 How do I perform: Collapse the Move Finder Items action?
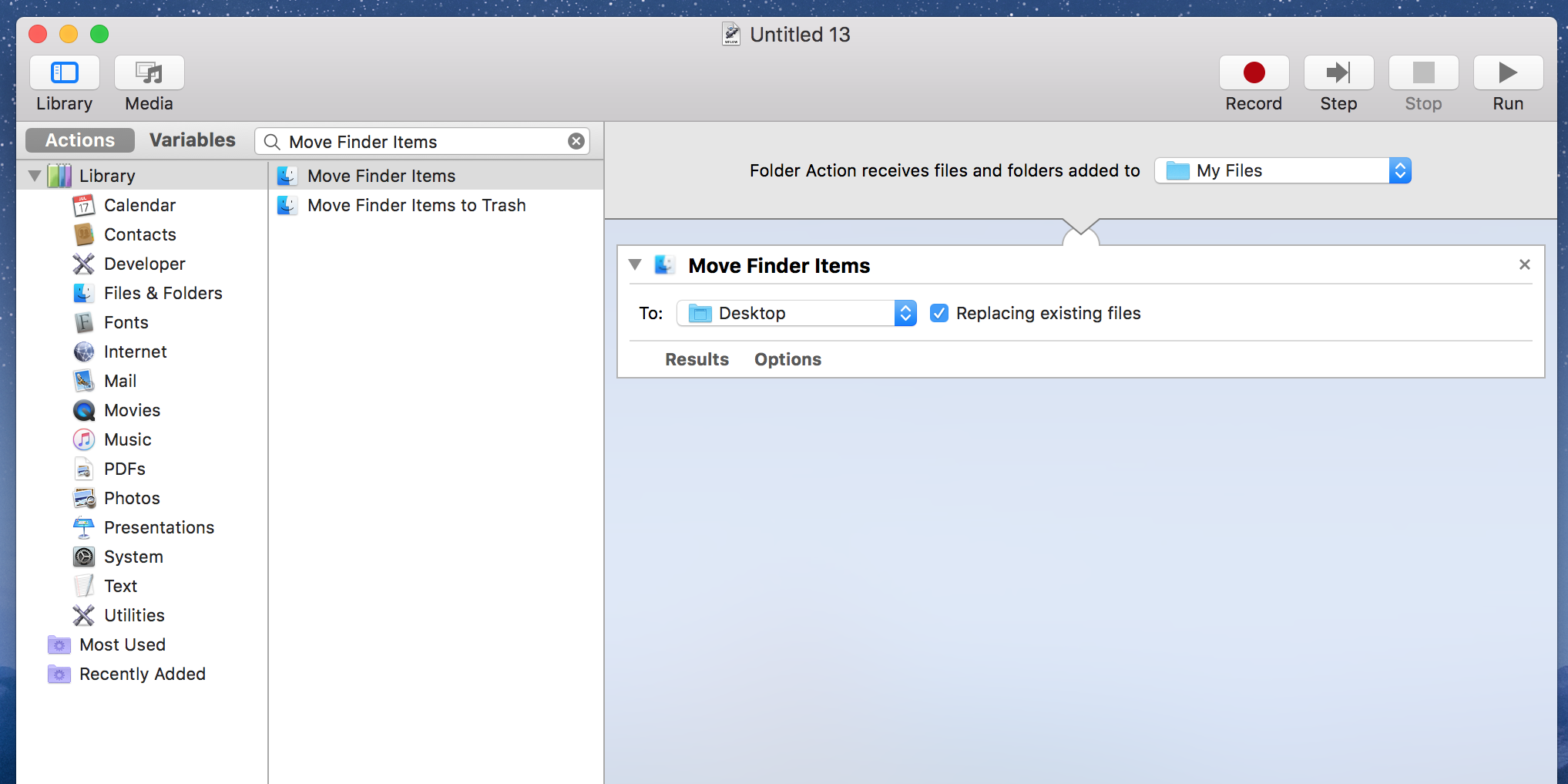(635, 264)
